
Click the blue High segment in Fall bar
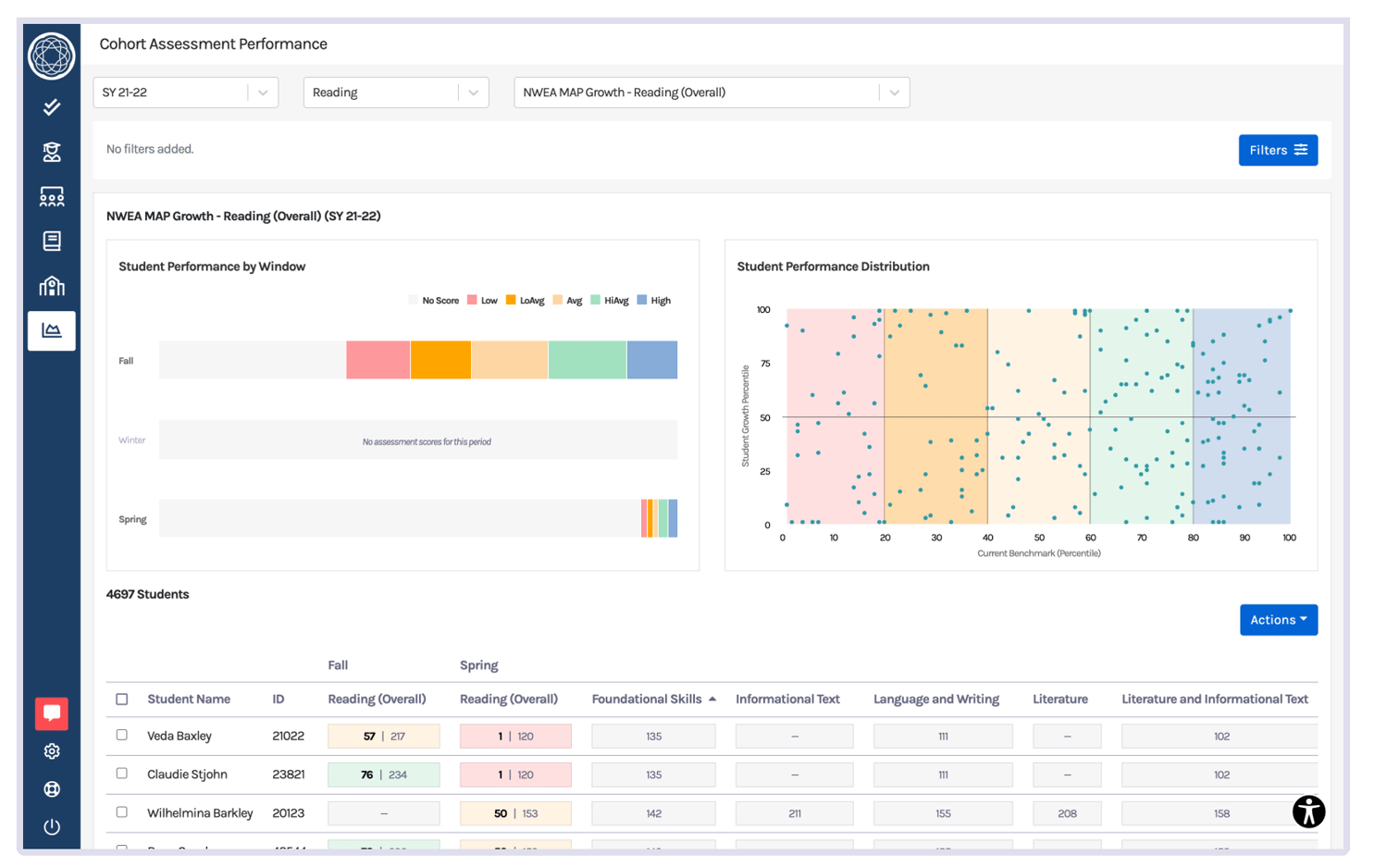(652, 360)
